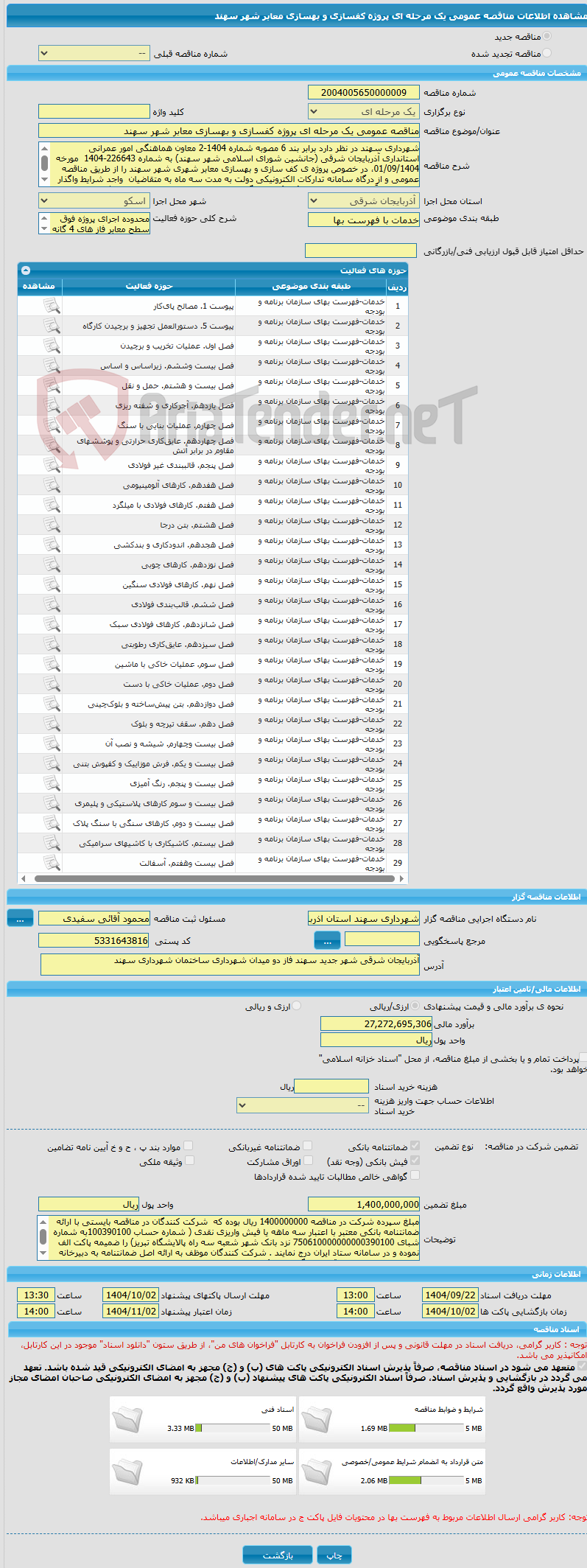The height and width of the screenshot is (1568, 587).
Task: Click view icon for row 29
Action: coord(52,863)
